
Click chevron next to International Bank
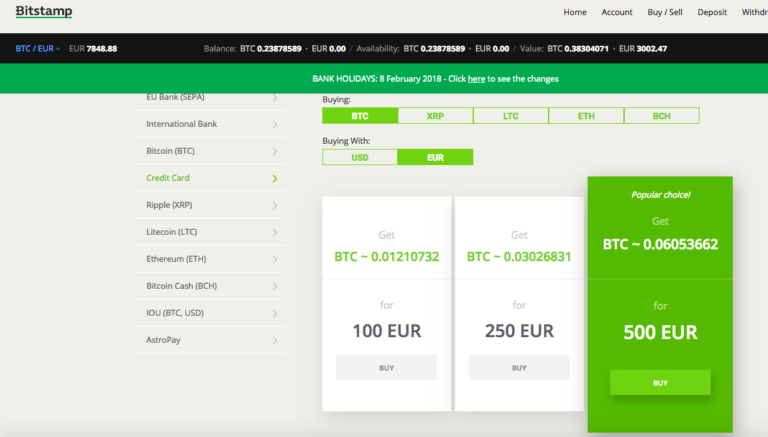click(275, 124)
